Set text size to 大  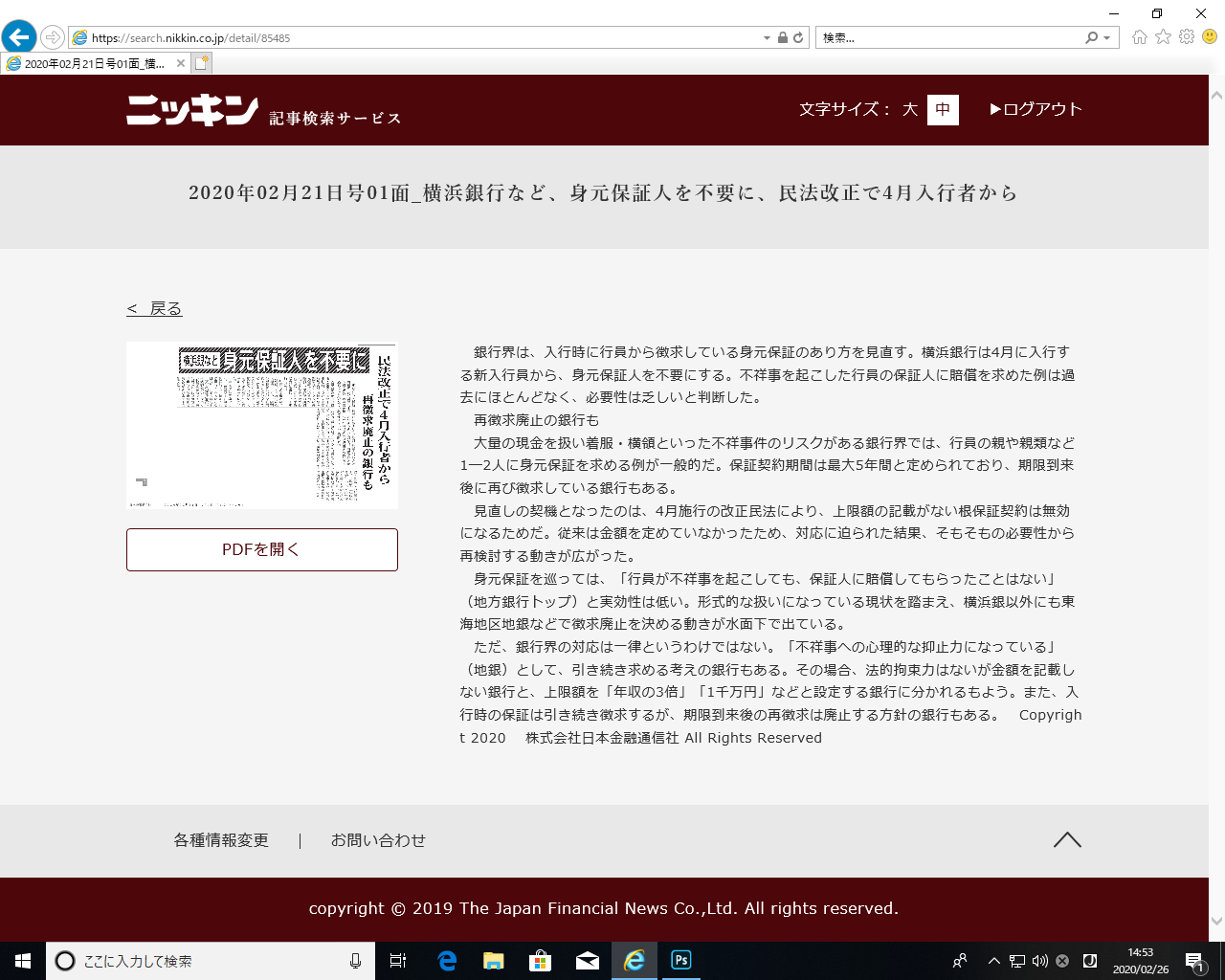910,109
